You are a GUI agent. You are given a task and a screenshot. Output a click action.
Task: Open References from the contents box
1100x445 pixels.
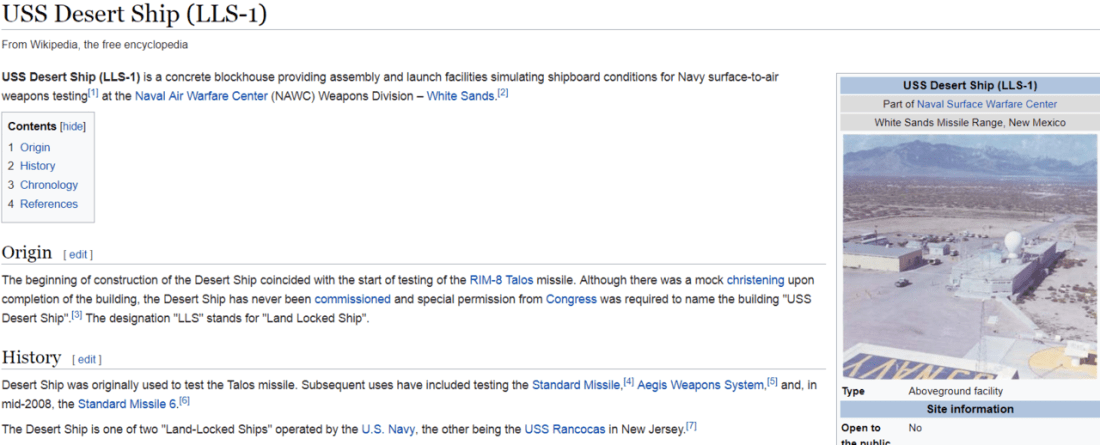[49, 204]
